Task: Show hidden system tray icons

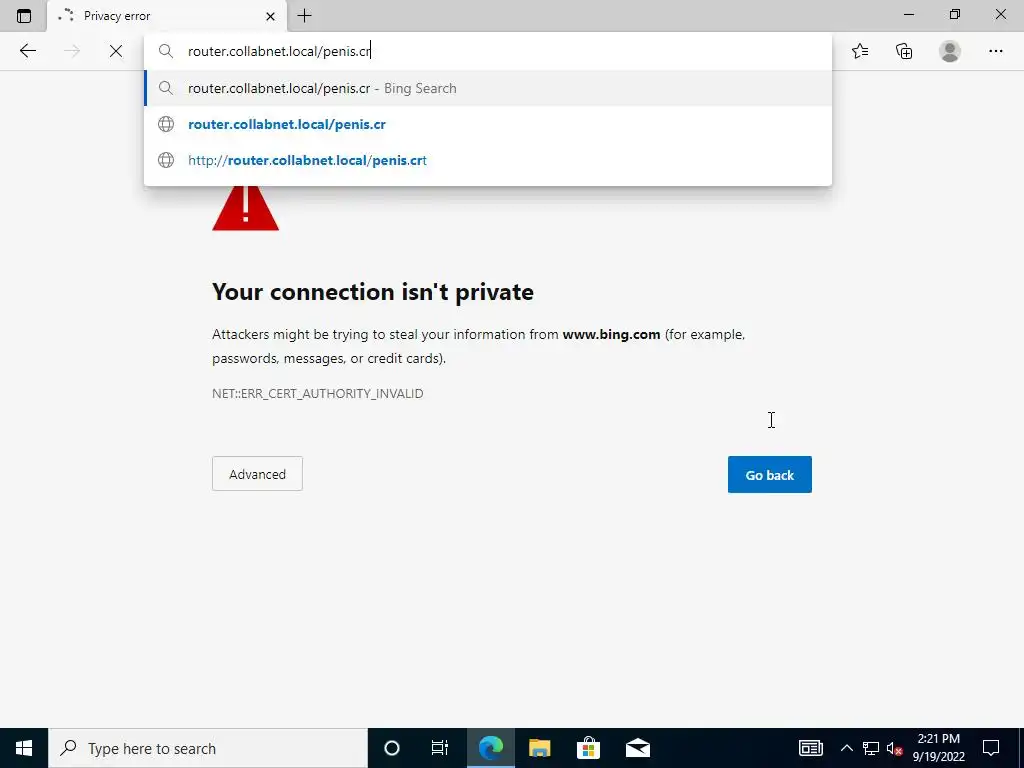Action: tap(846, 748)
